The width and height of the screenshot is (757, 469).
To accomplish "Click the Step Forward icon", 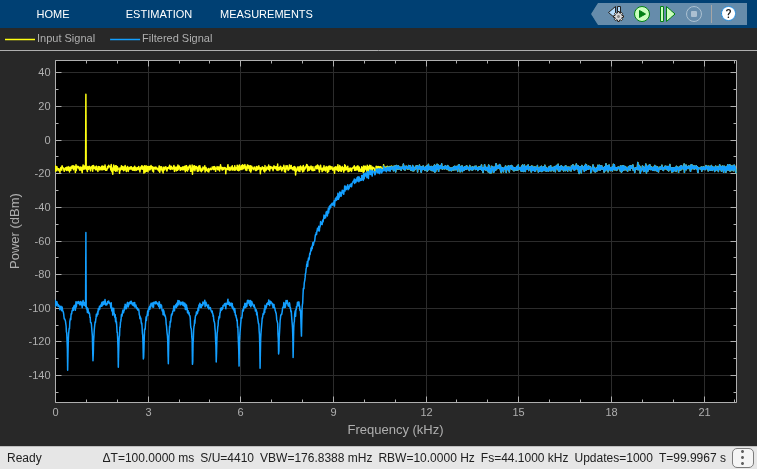I will pos(667,14).
